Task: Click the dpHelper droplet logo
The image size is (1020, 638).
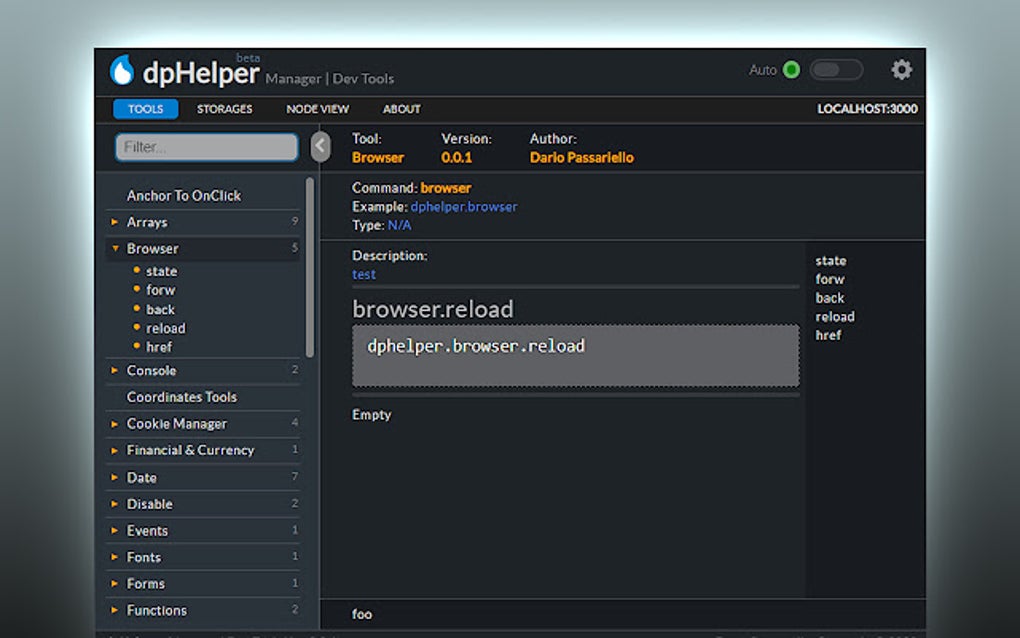Action: 127,68
